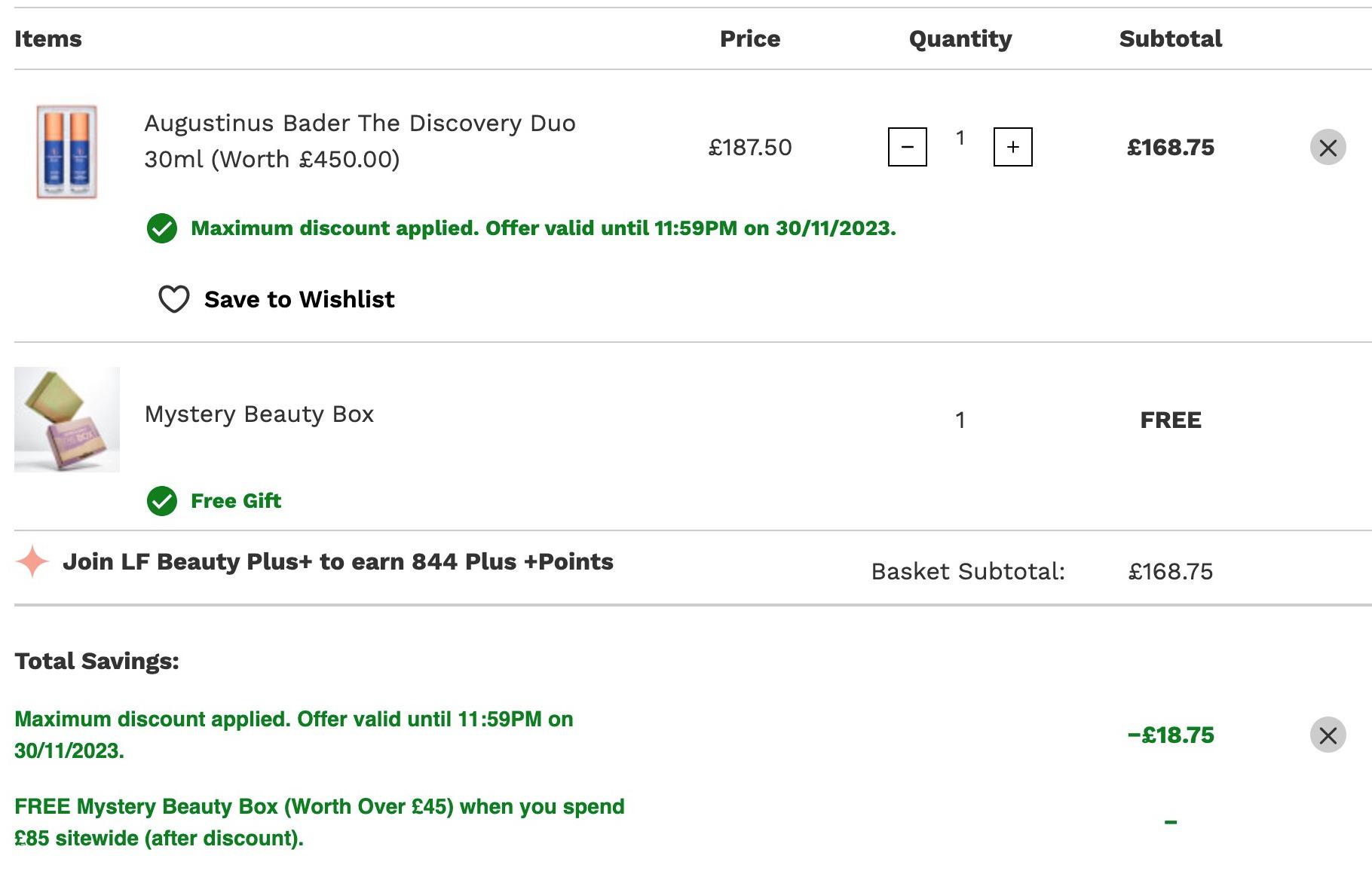
Task: Click the FREE Mystery Beauty Box offer text
Action: tap(319, 822)
